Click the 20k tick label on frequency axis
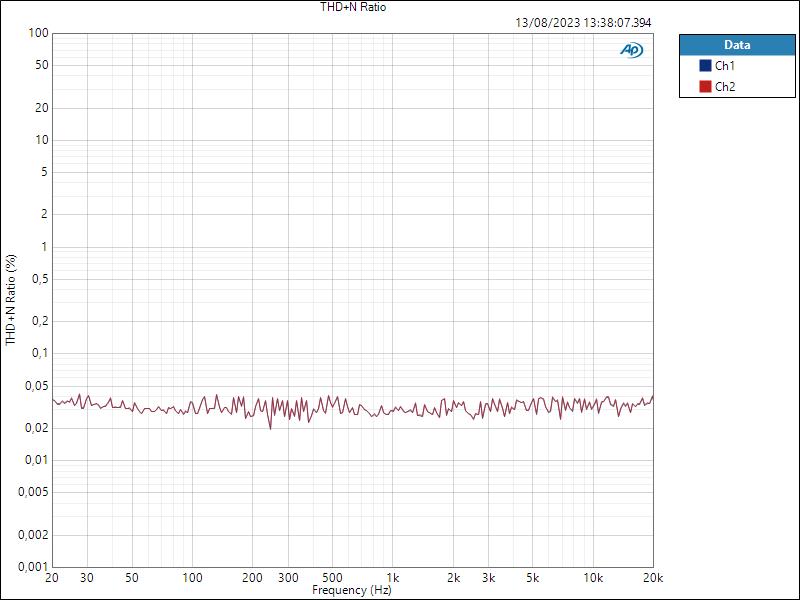 (x=651, y=577)
